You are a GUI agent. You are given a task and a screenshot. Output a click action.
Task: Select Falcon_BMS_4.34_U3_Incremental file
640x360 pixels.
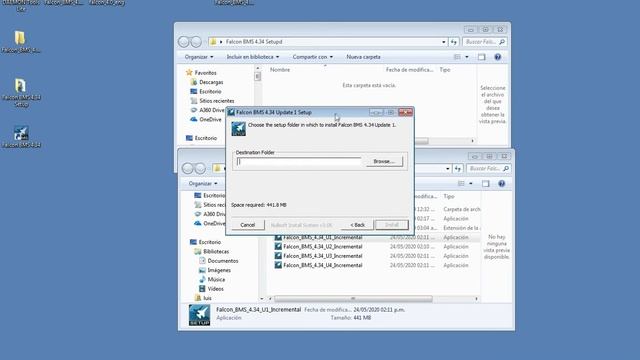322,256
